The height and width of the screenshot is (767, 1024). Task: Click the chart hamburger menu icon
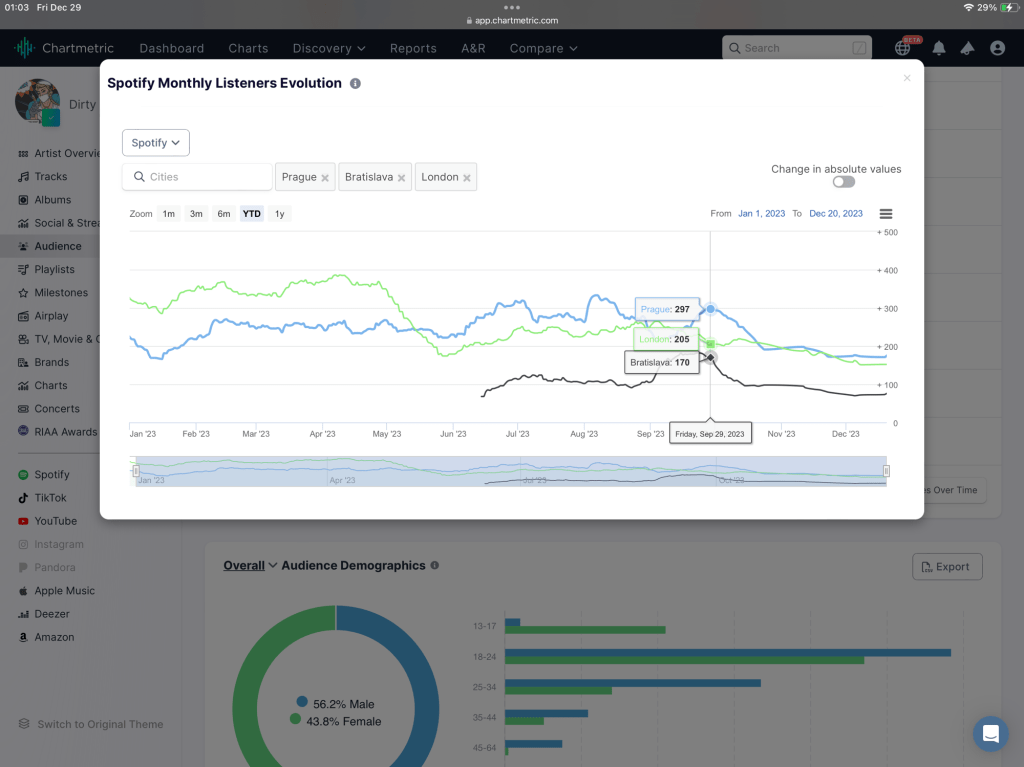885,214
